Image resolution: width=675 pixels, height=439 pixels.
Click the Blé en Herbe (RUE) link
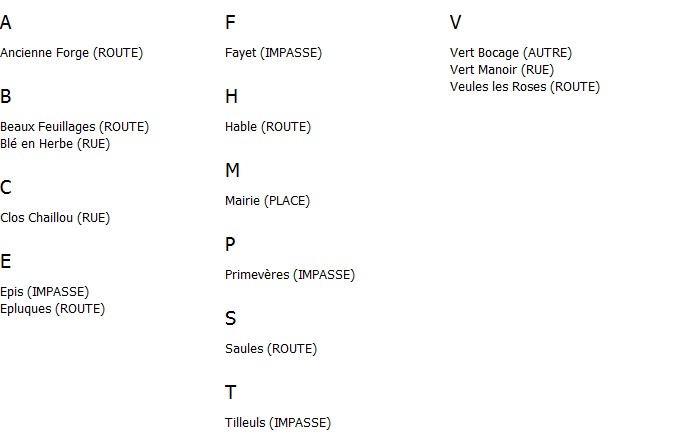(55, 144)
